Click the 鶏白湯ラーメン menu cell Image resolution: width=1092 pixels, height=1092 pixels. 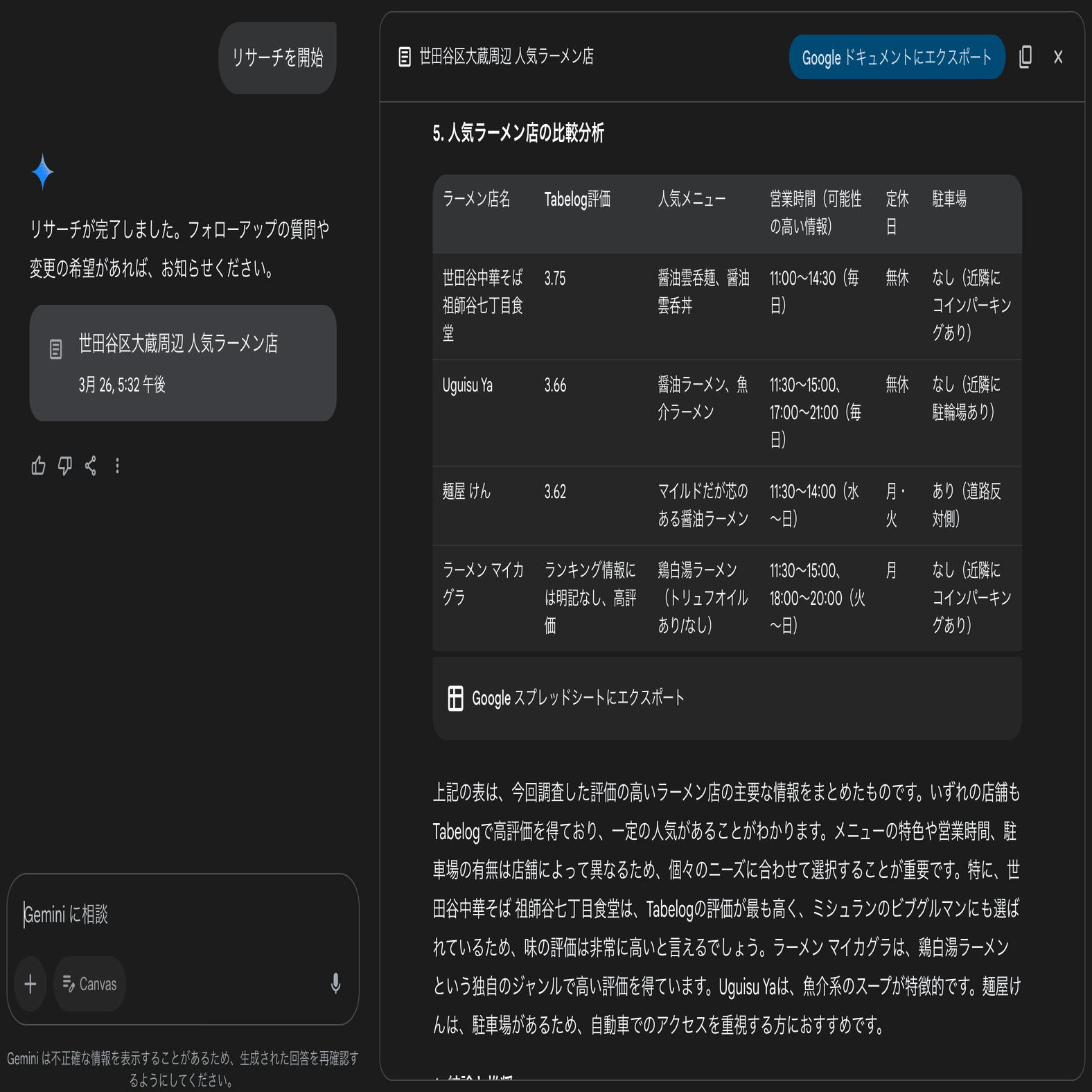703,598
